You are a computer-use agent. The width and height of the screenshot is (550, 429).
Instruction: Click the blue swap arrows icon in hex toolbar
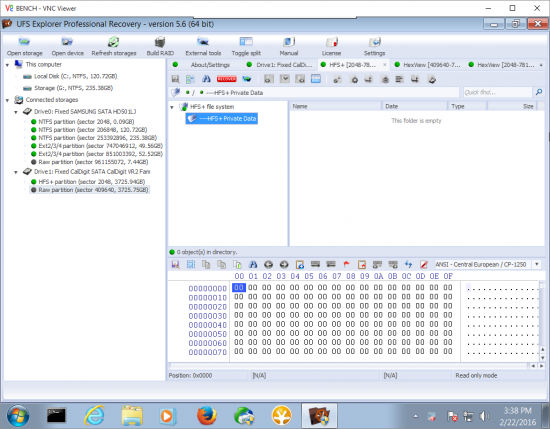[408, 264]
